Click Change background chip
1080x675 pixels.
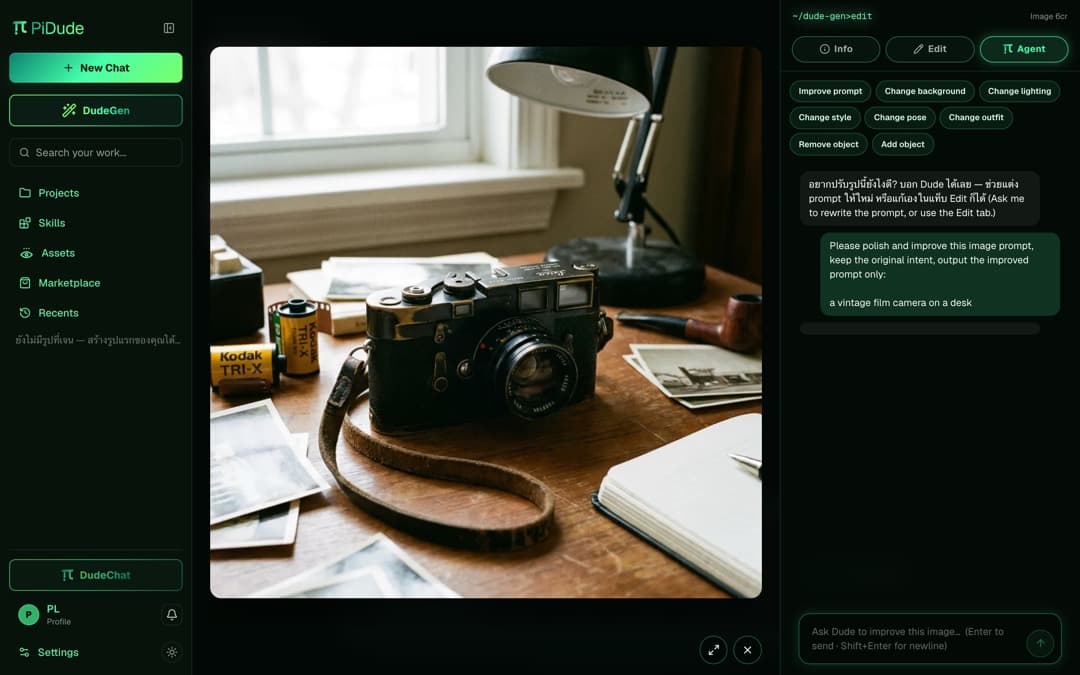pos(925,91)
